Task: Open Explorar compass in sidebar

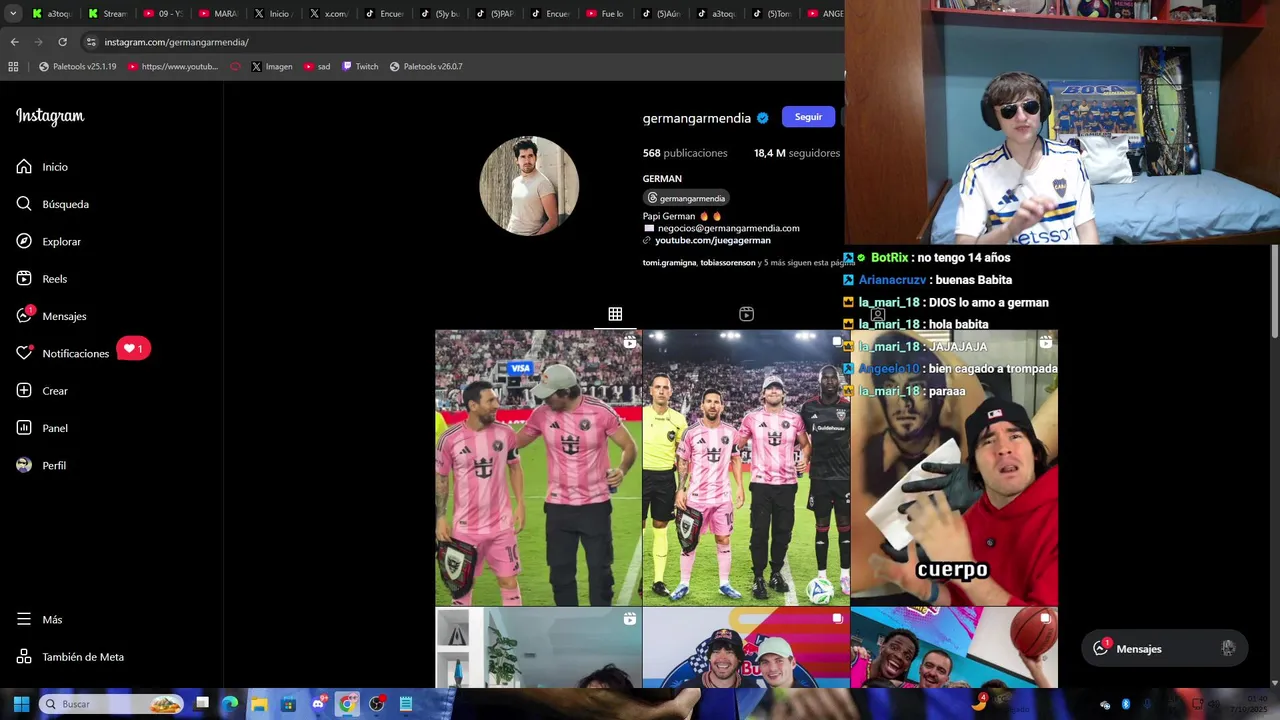Action: [x=48, y=242]
